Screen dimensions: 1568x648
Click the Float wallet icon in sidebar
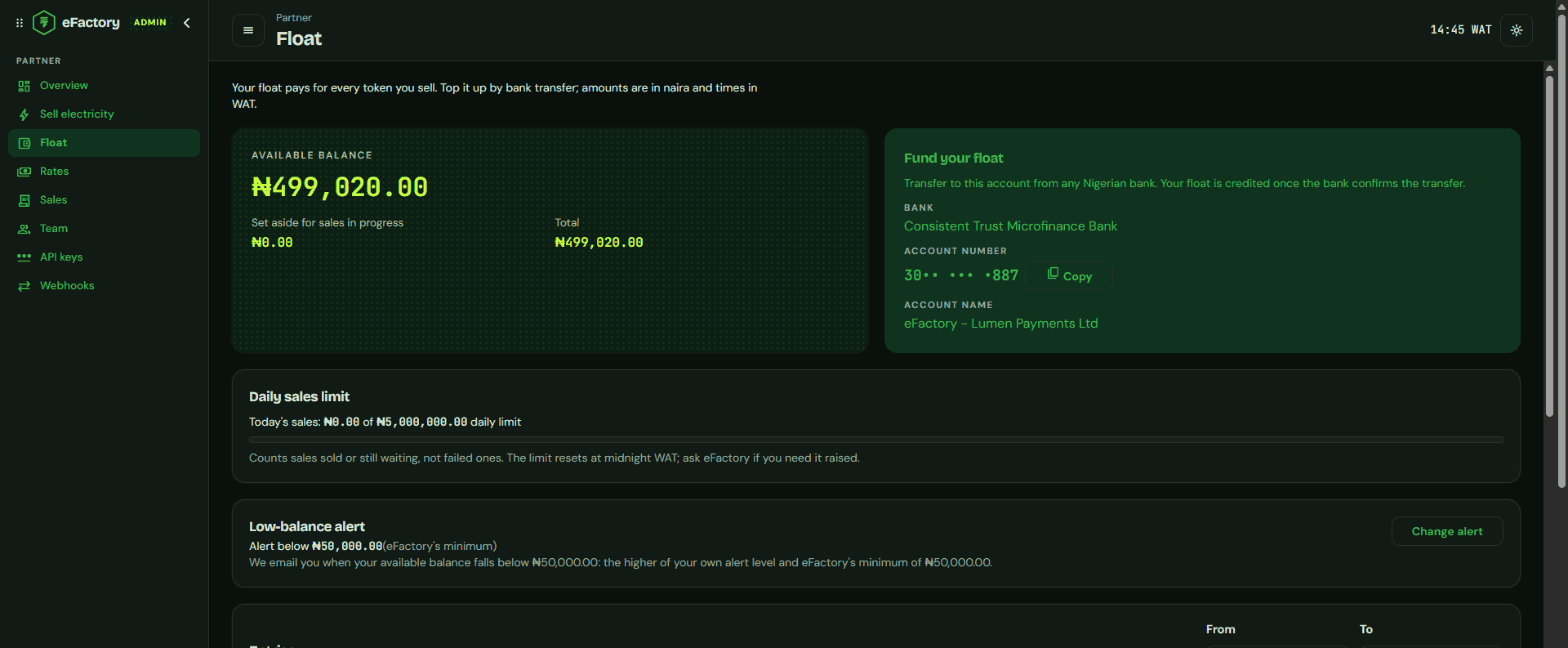pos(24,143)
